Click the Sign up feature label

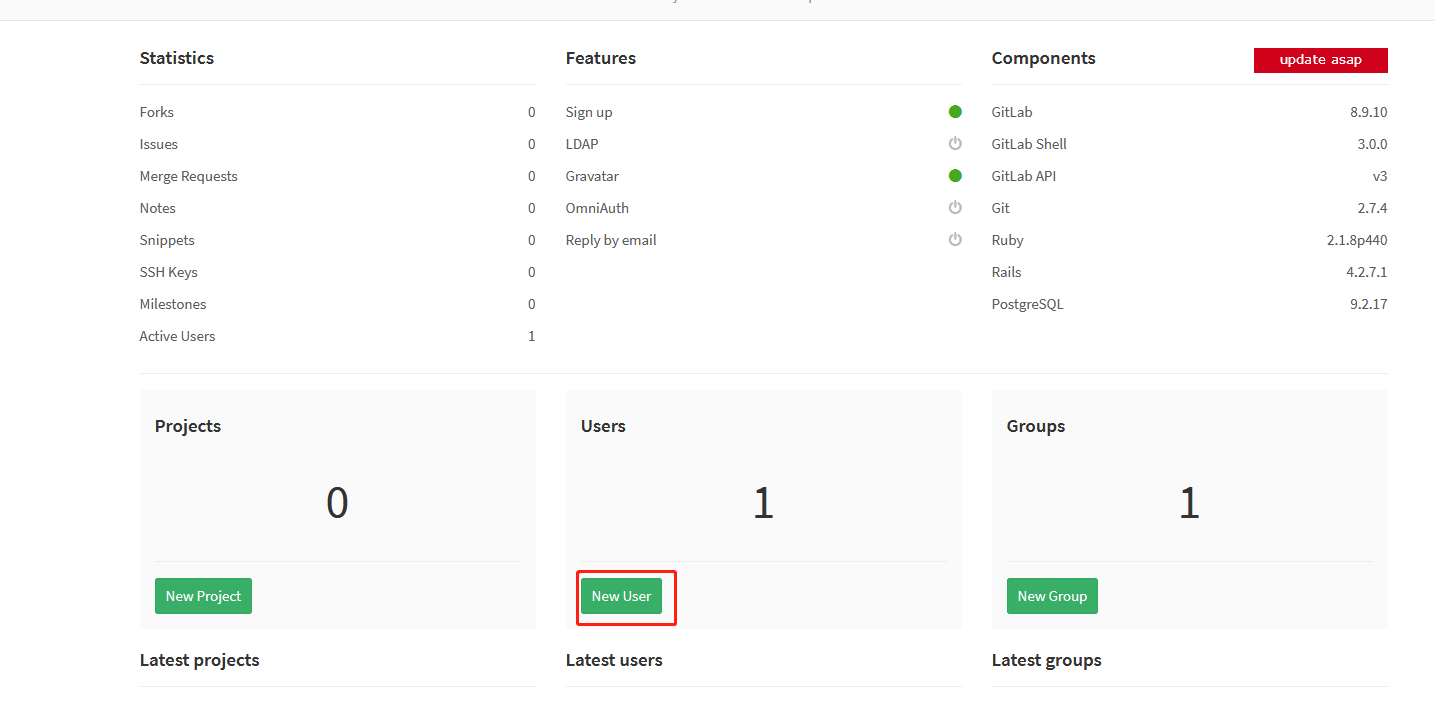tap(589, 112)
